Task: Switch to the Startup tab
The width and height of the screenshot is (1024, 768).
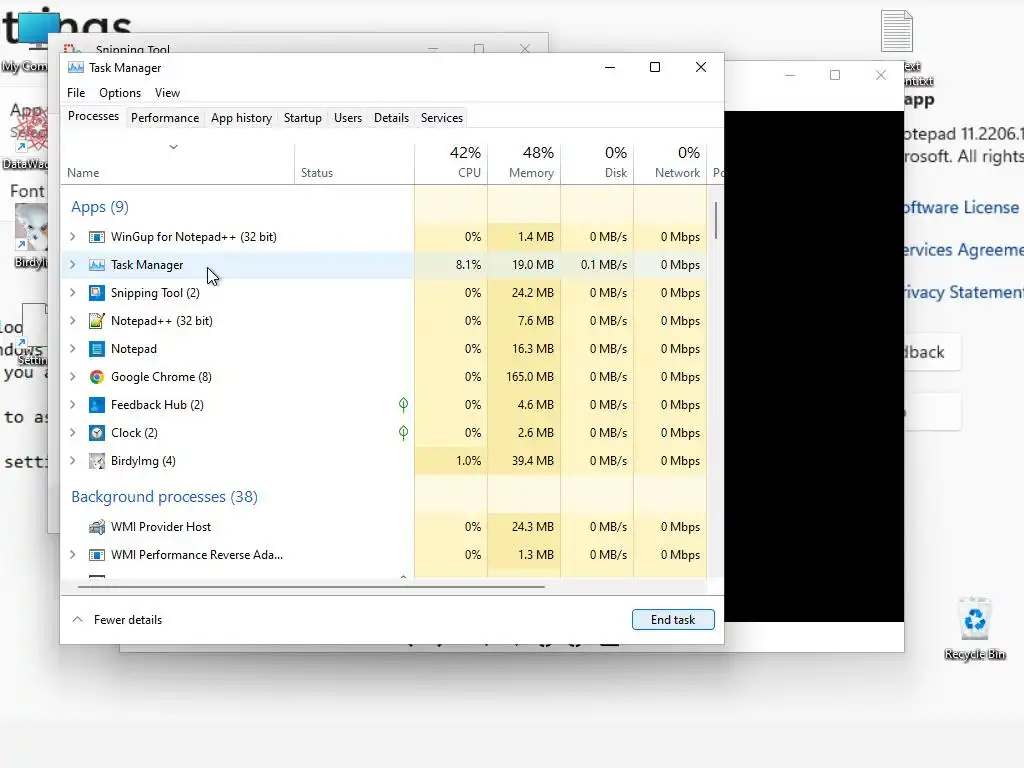Action: (302, 118)
